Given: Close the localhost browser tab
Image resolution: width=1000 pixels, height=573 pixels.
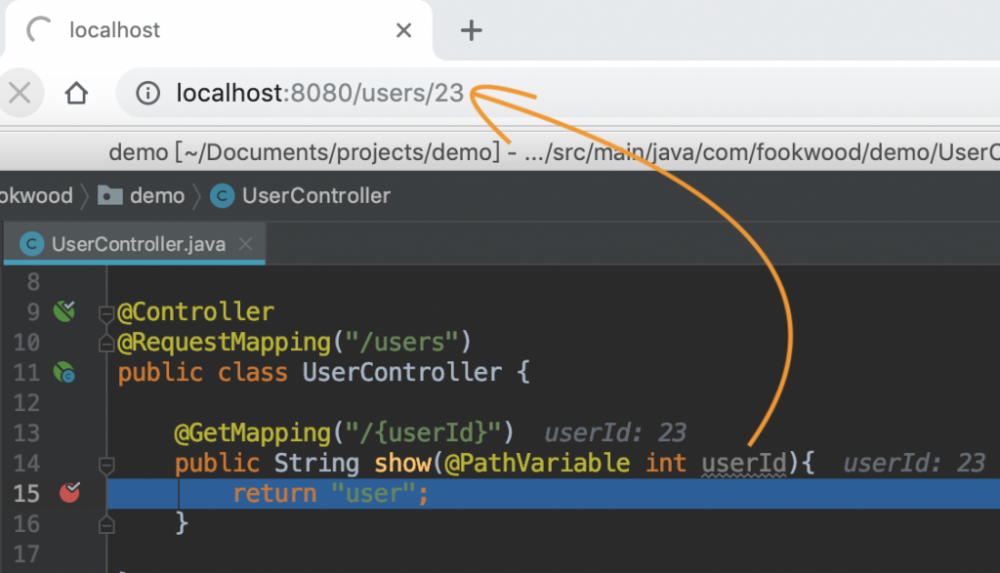Looking at the screenshot, I should (404, 31).
